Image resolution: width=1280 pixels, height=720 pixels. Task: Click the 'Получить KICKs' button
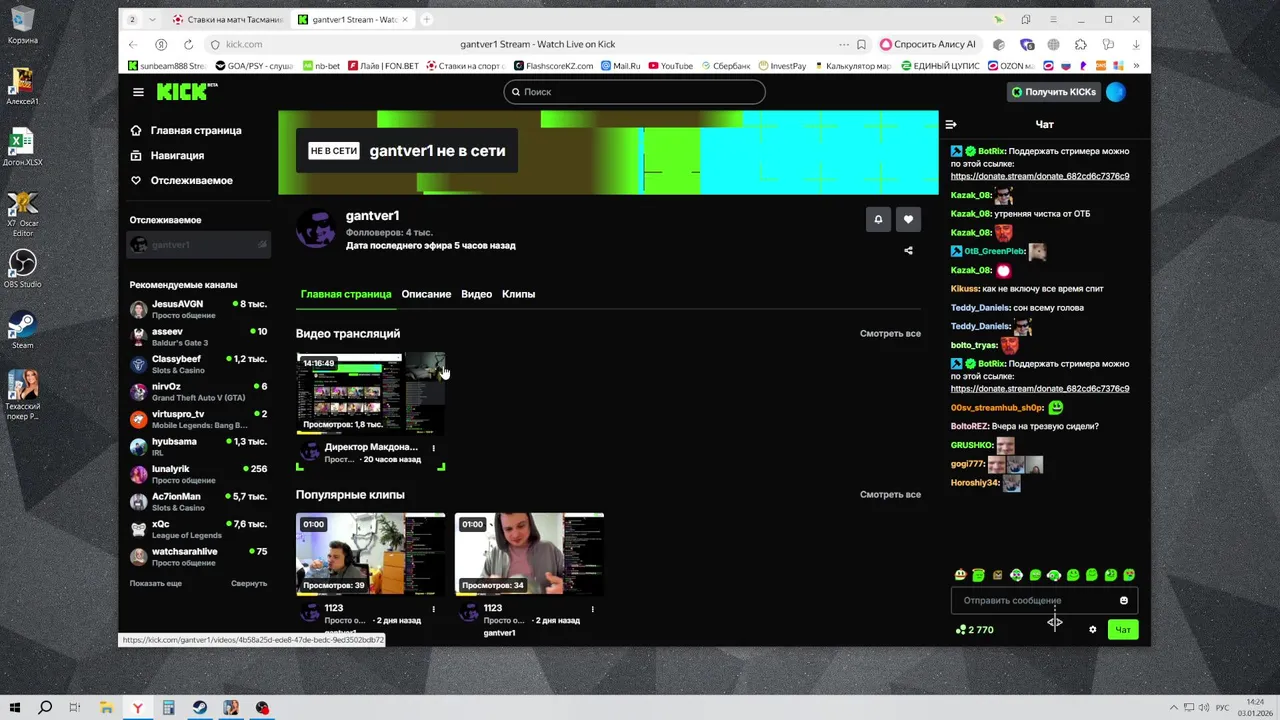coord(1053,92)
